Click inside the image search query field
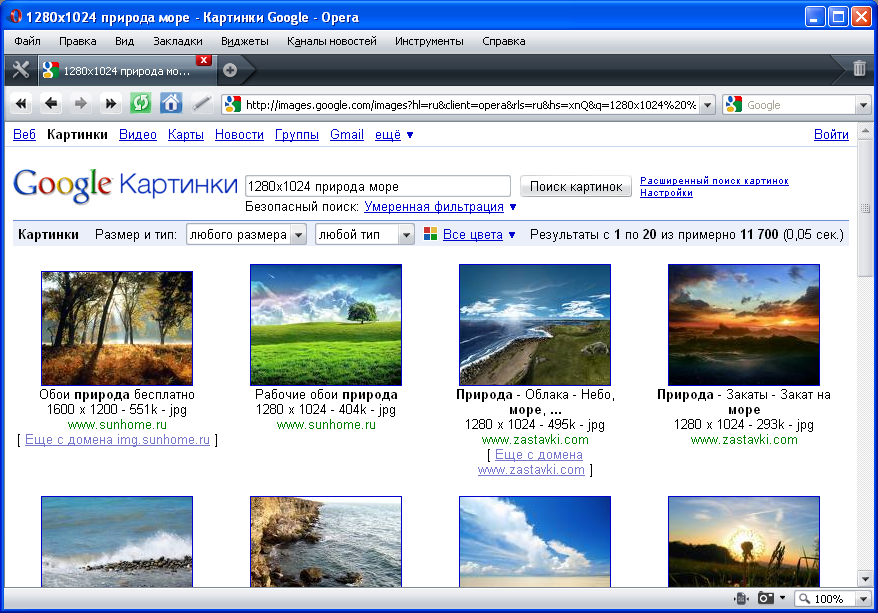Viewport: 878px width, 613px height. pyautogui.click(x=378, y=186)
